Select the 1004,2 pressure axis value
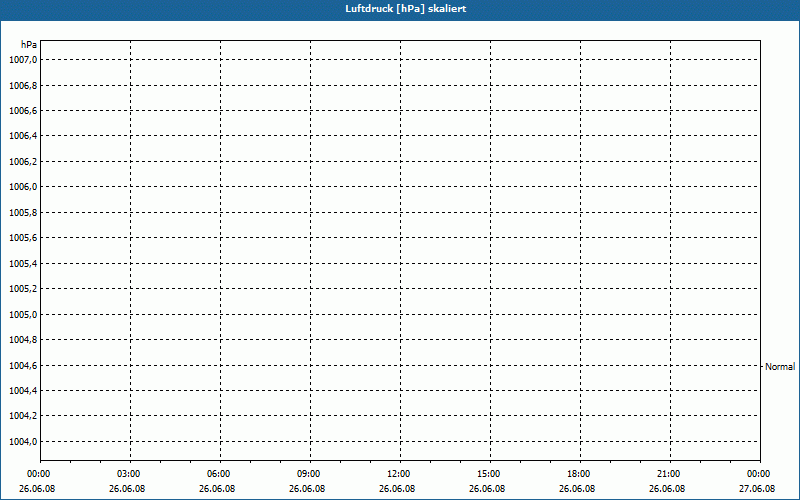Screen dimensions: 800x500 point(23,417)
